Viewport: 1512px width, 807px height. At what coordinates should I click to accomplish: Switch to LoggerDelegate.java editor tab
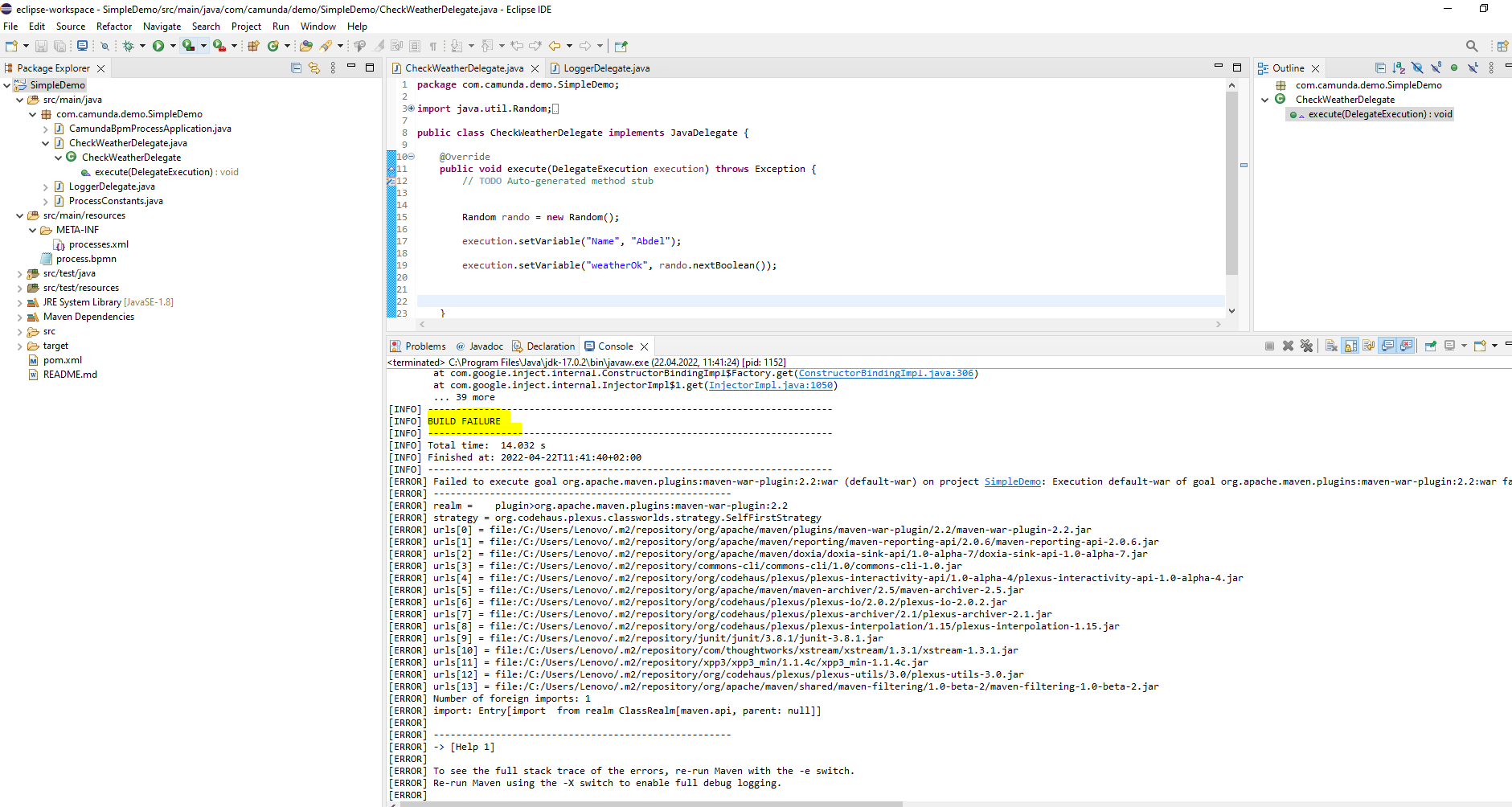[606, 68]
